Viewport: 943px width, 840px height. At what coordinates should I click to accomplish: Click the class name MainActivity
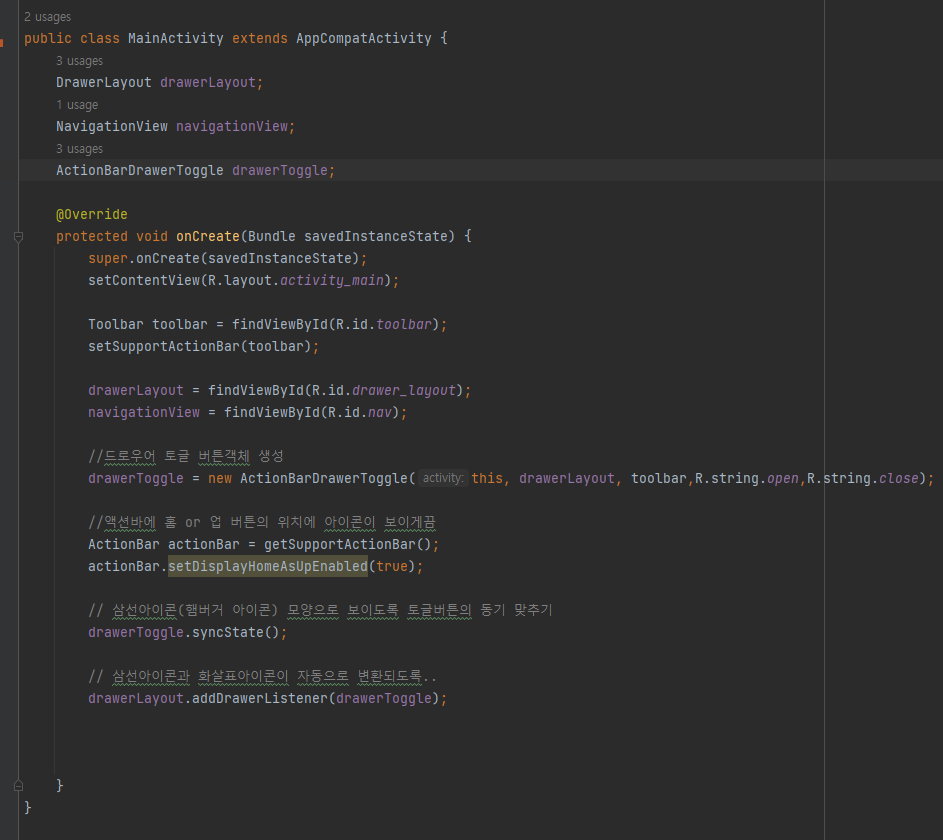[176, 38]
